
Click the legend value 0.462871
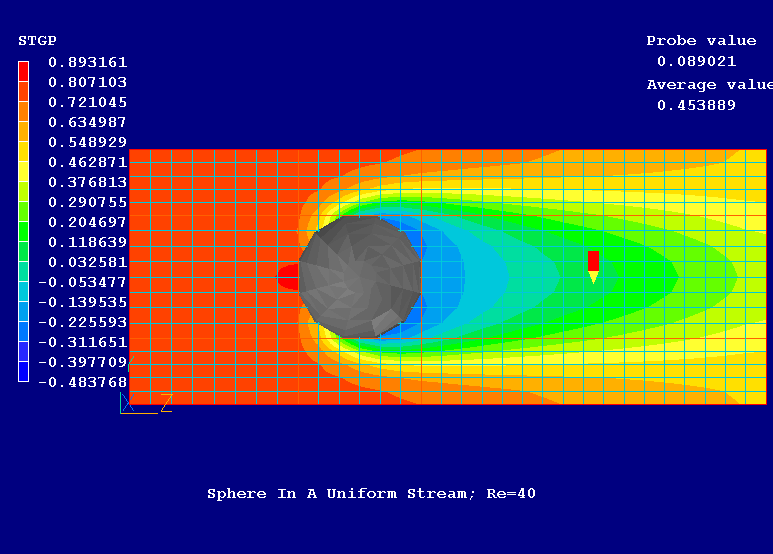point(88,162)
